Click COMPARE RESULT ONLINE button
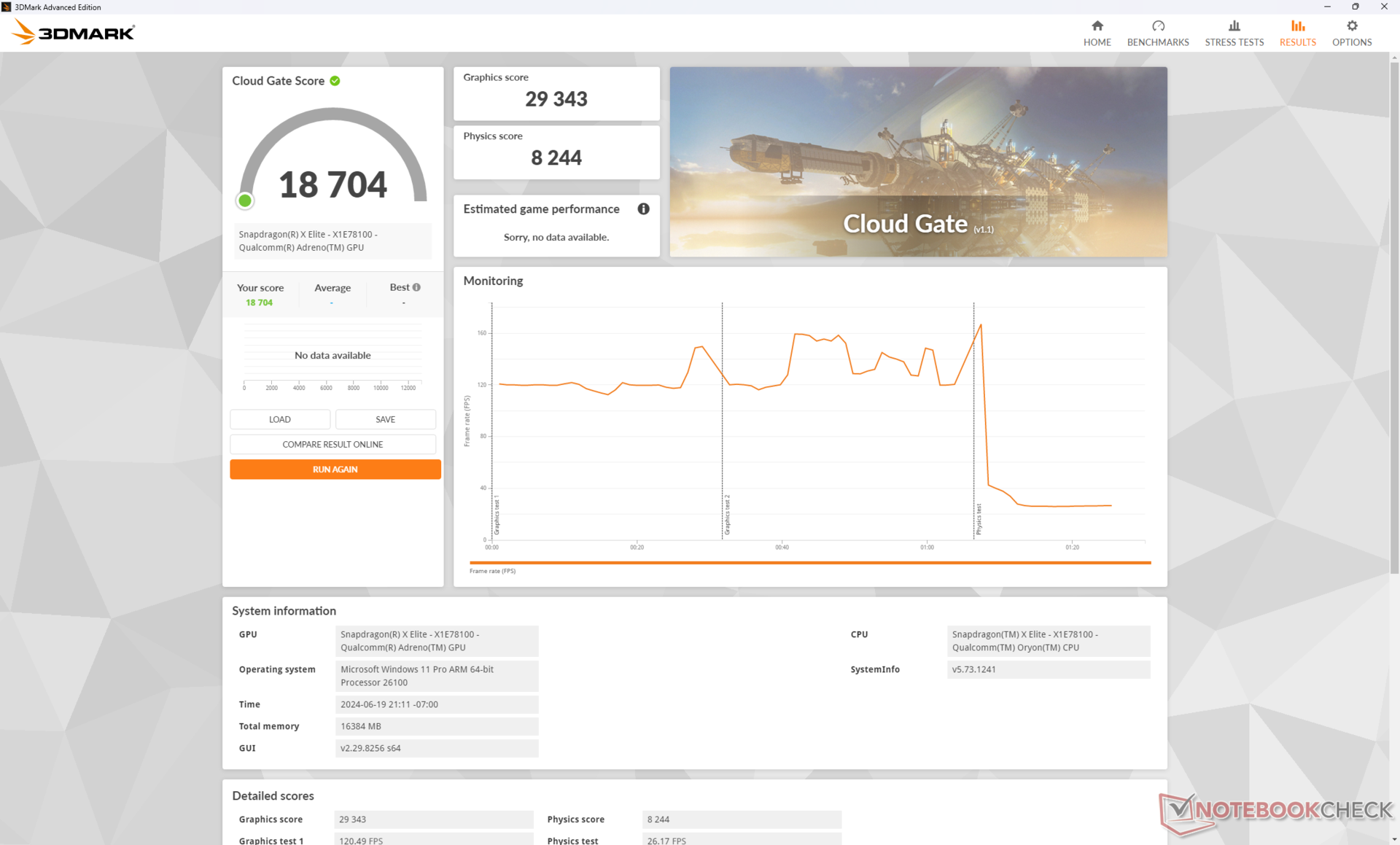Image resolution: width=1400 pixels, height=845 pixels. coord(332,444)
